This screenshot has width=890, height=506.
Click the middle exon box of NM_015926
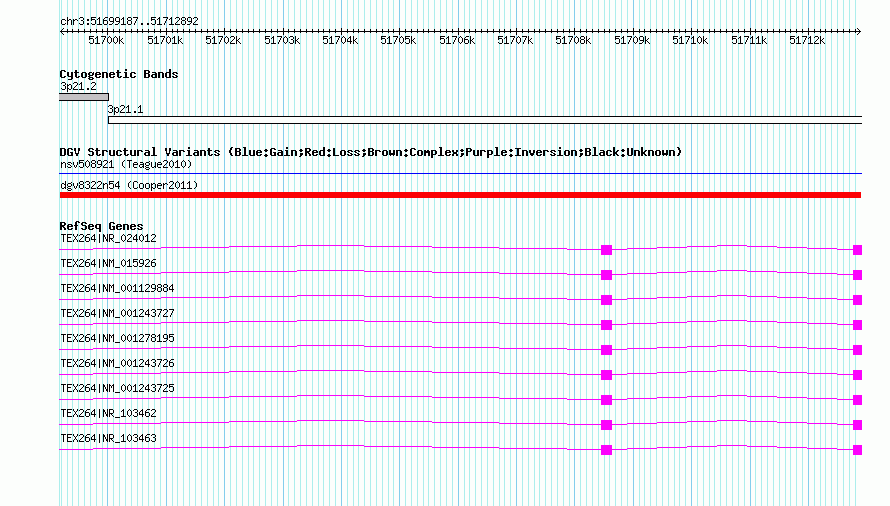607,275
